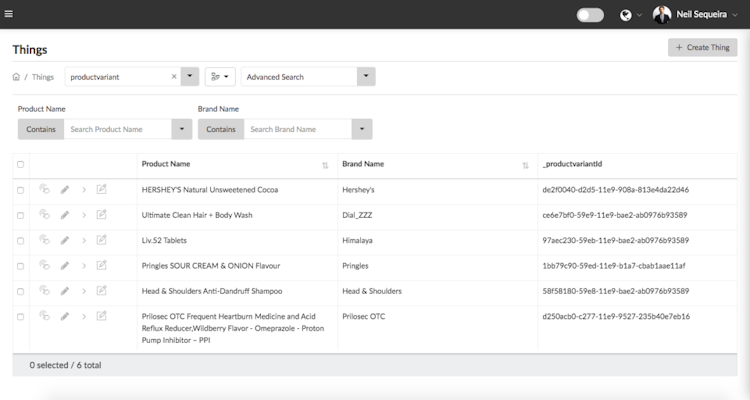The width and height of the screenshot is (750, 400).
Task: Click ID 1bb79c90-59ed-11e9-b1a7-cbab1aae11af
Action: 614,266
